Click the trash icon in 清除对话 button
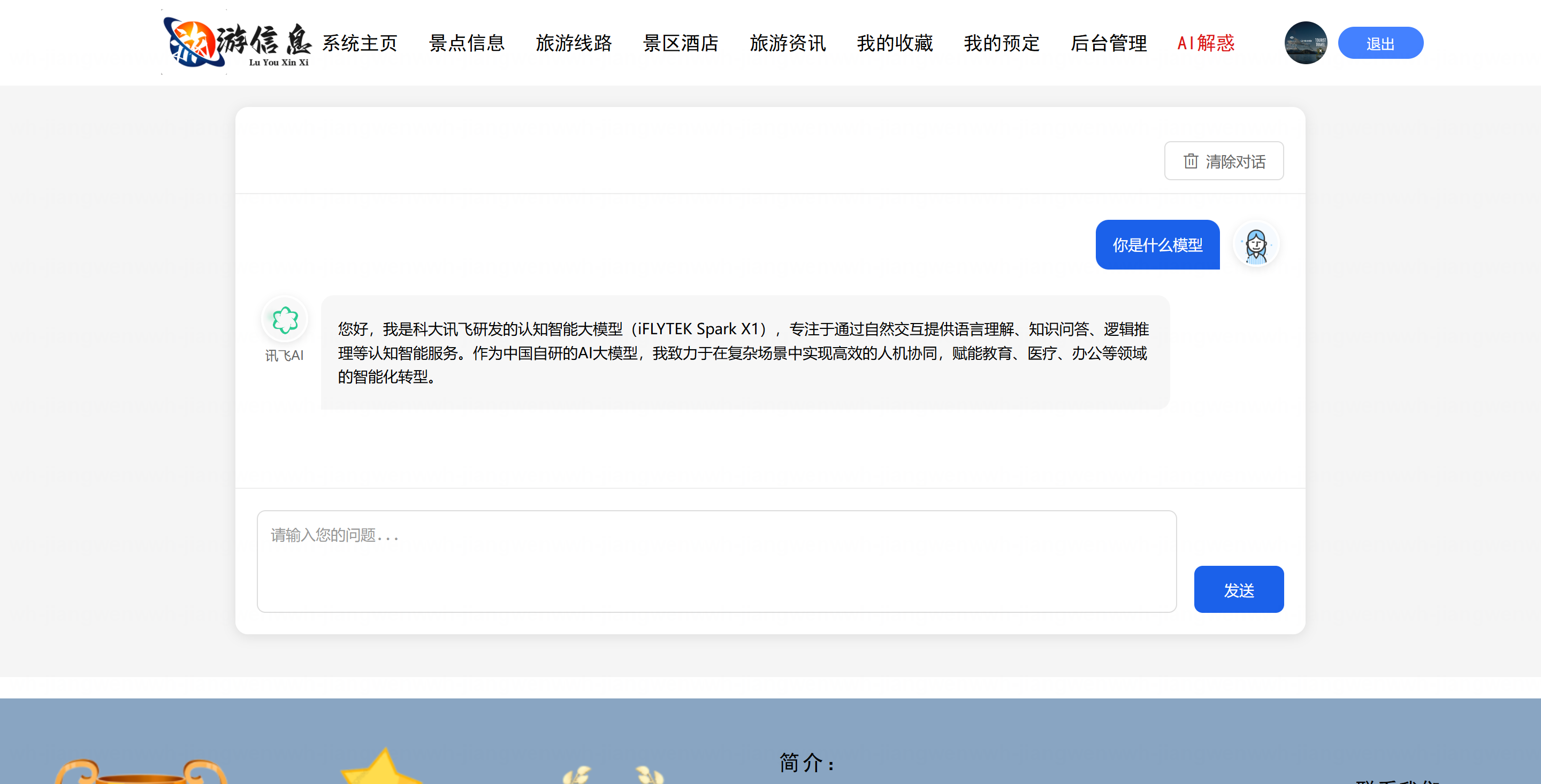 [1191, 161]
